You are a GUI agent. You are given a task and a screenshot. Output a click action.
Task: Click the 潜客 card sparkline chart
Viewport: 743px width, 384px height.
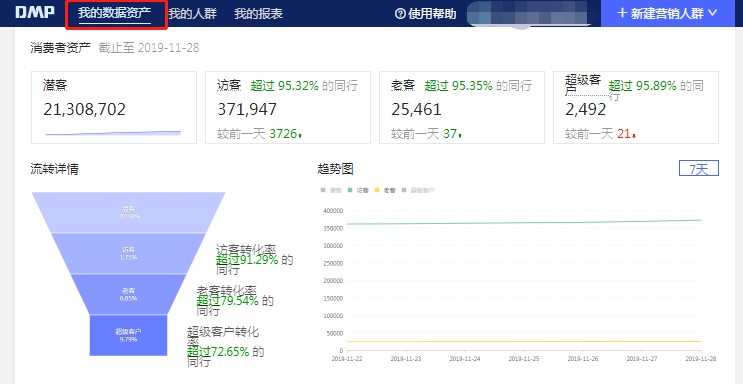[113, 133]
